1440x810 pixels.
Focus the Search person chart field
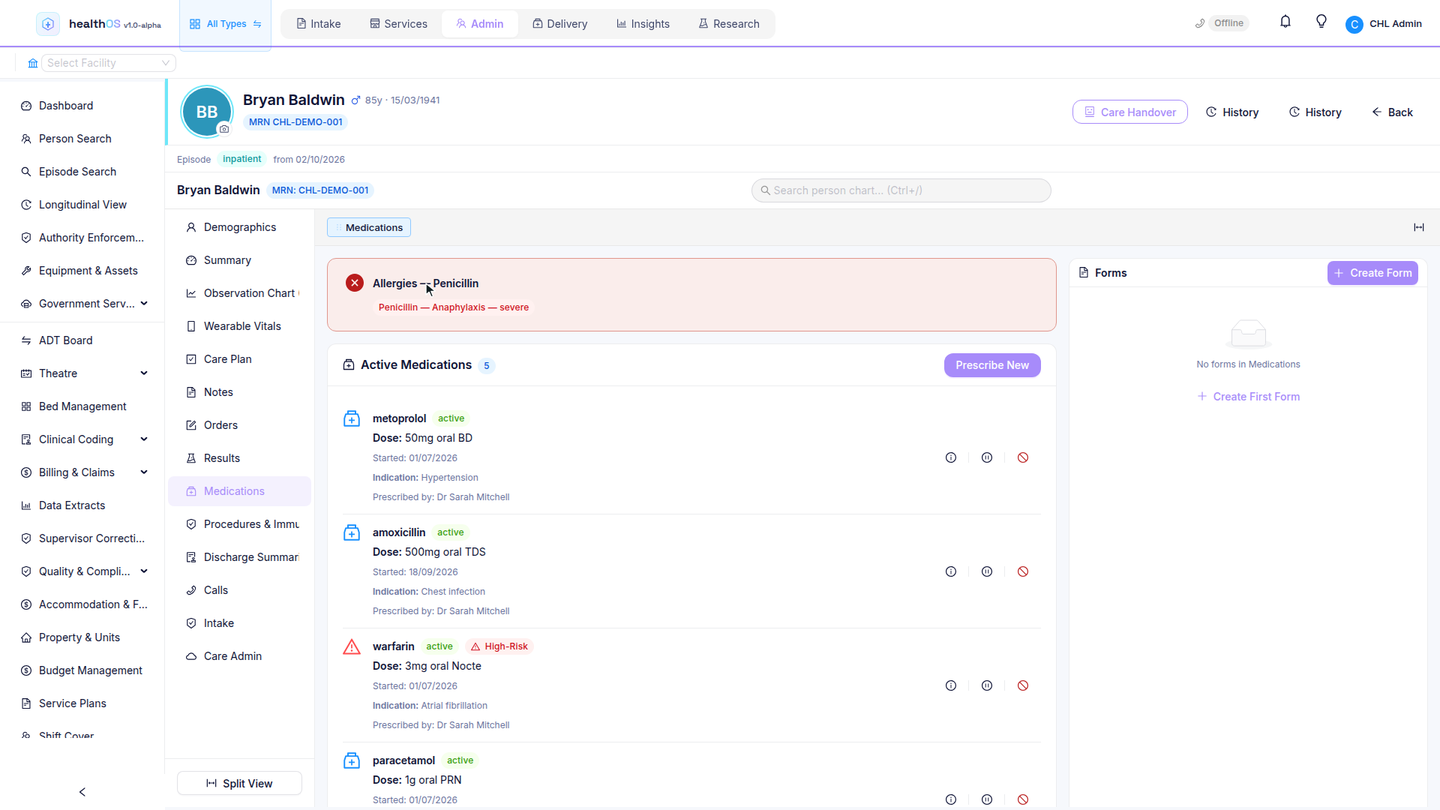[x=901, y=190]
